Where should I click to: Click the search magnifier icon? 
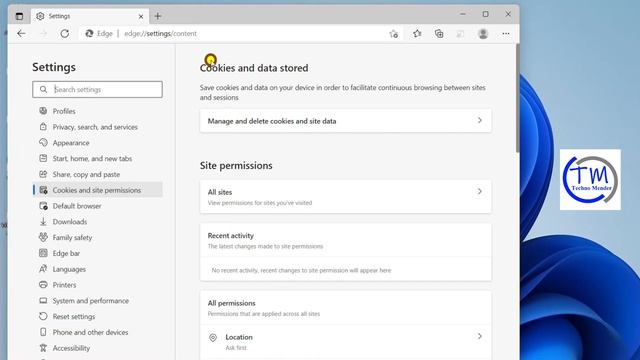point(43,89)
